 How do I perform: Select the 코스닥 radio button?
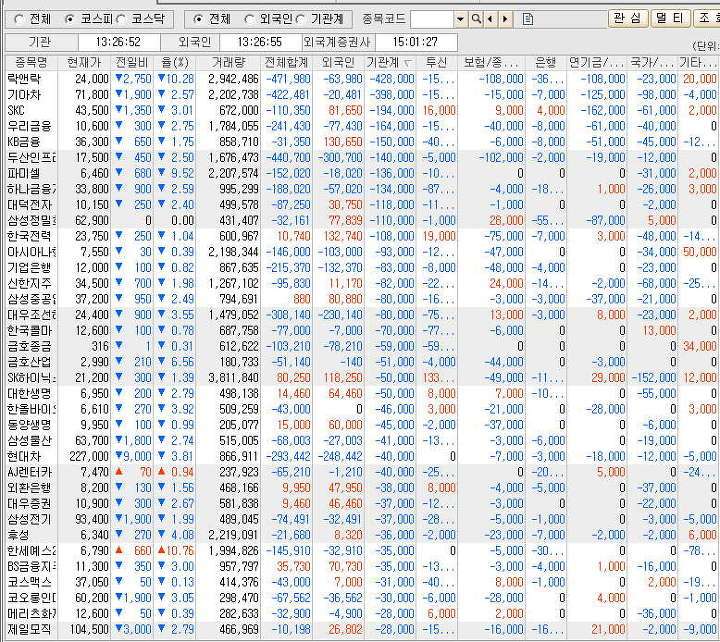tap(121, 19)
